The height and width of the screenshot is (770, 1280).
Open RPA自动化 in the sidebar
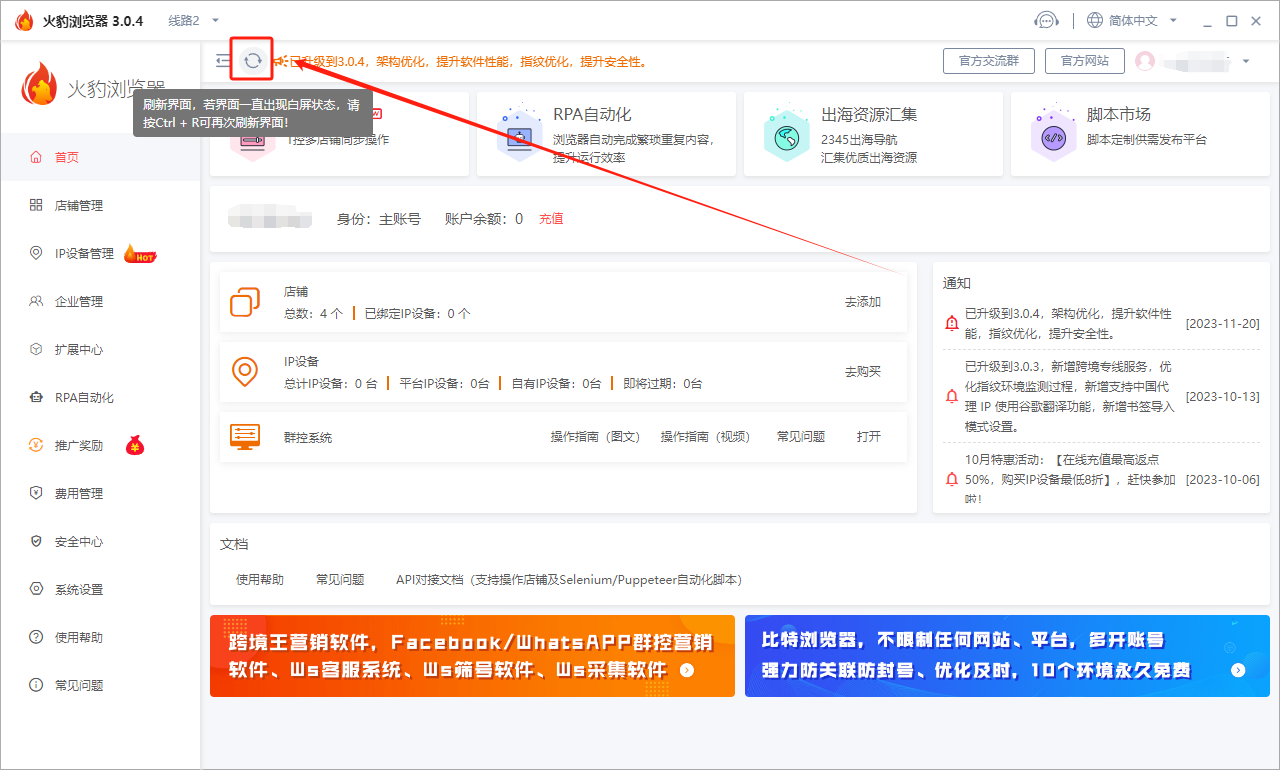pos(100,397)
